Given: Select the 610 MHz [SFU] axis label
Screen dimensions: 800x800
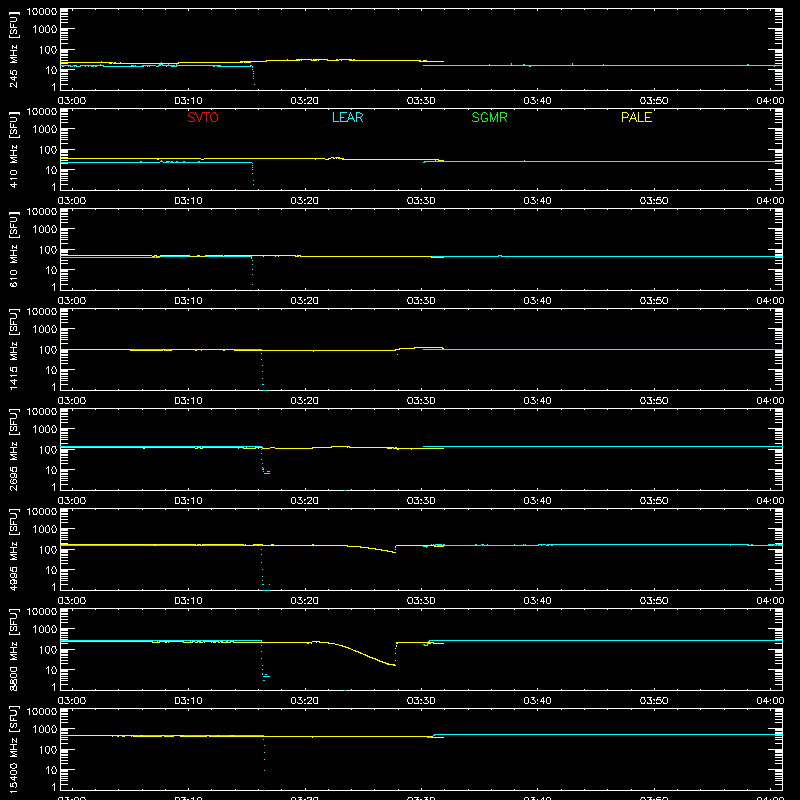Looking at the screenshot, I should click(14, 249).
